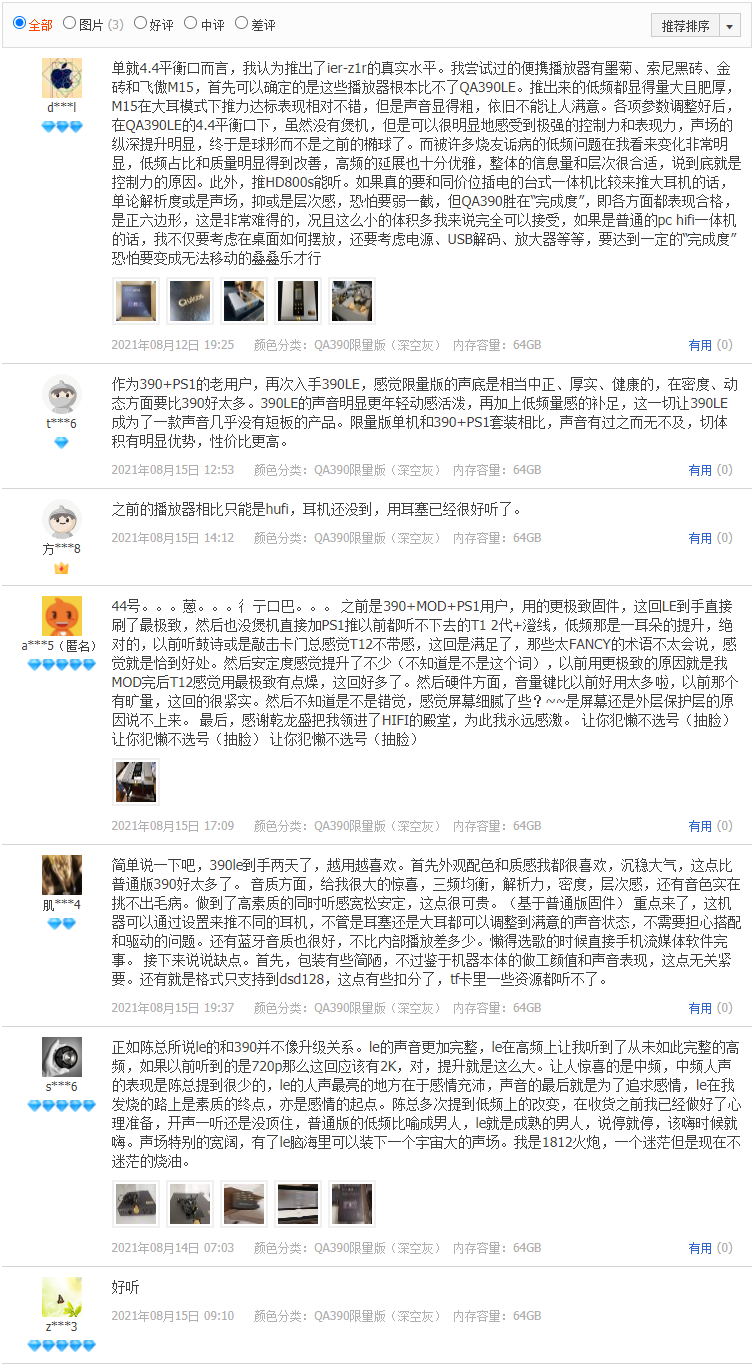The width and height of the screenshot is (756, 1370).
Task: Click diamond level badges under d***l
Action: tap(62, 127)
